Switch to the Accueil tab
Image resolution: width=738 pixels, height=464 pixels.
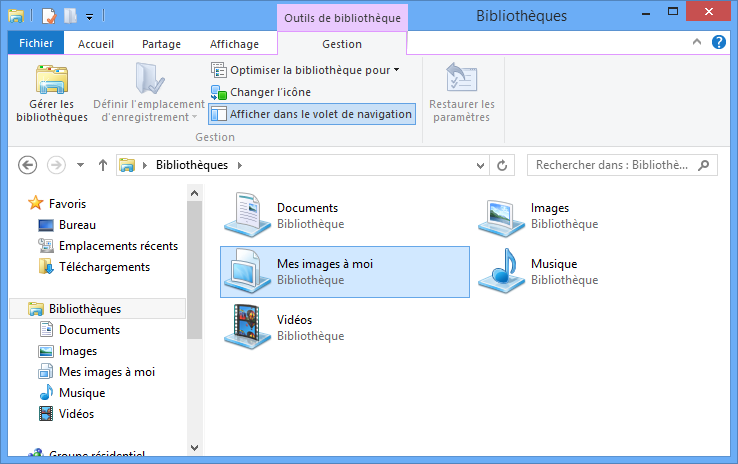point(96,44)
